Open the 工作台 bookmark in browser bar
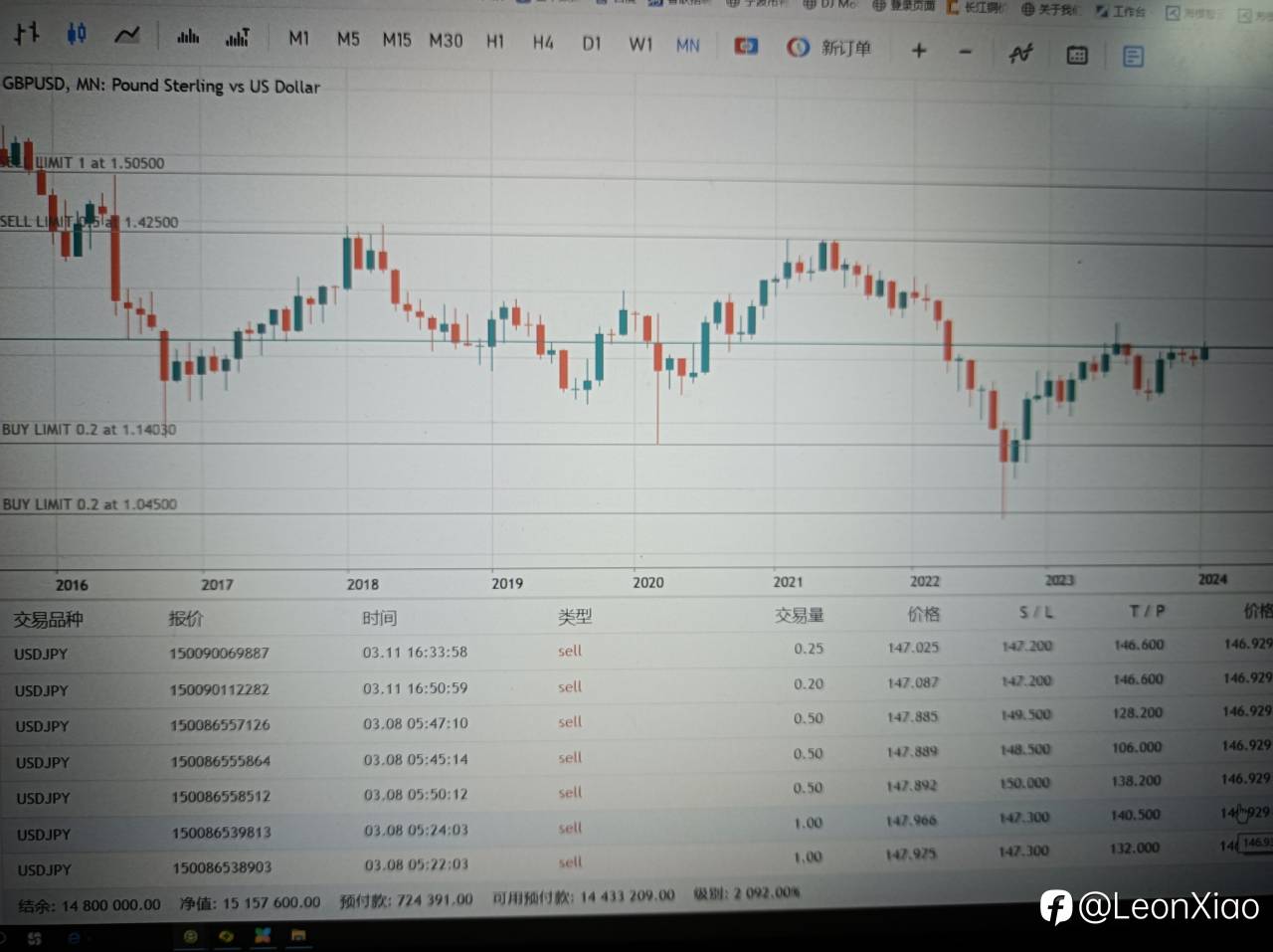This screenshot has width=1273, height=952. click(1121, 11)
